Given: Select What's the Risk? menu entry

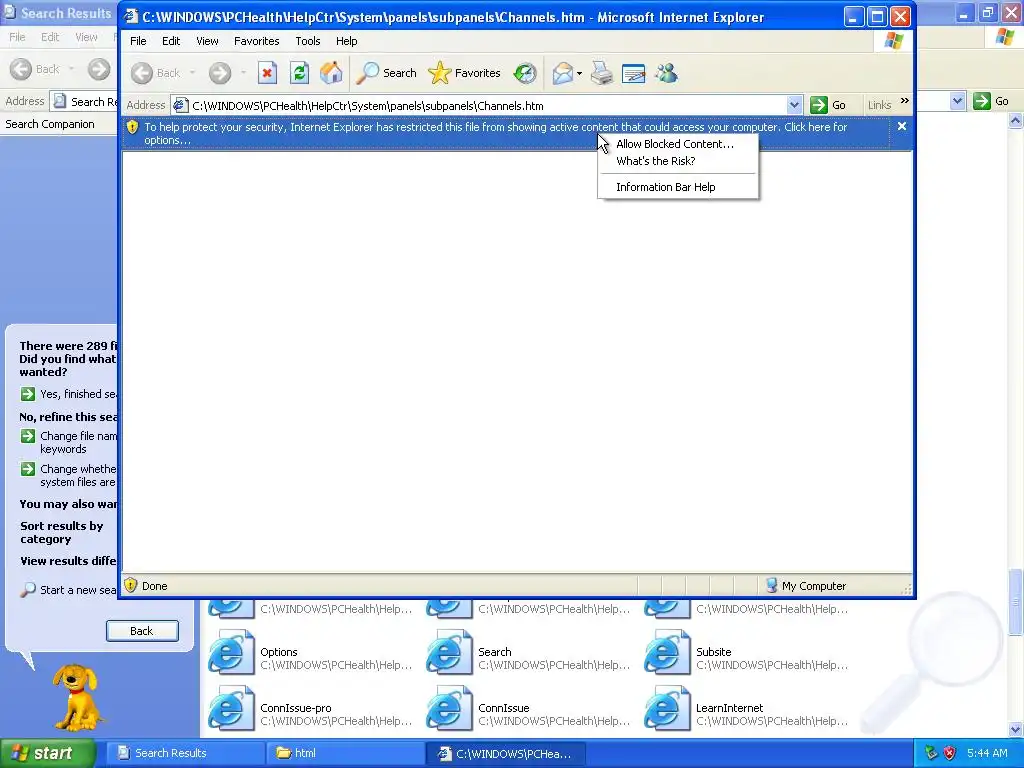Looking at the screenshot, I should pyautogui.click(x=656, y=161).
